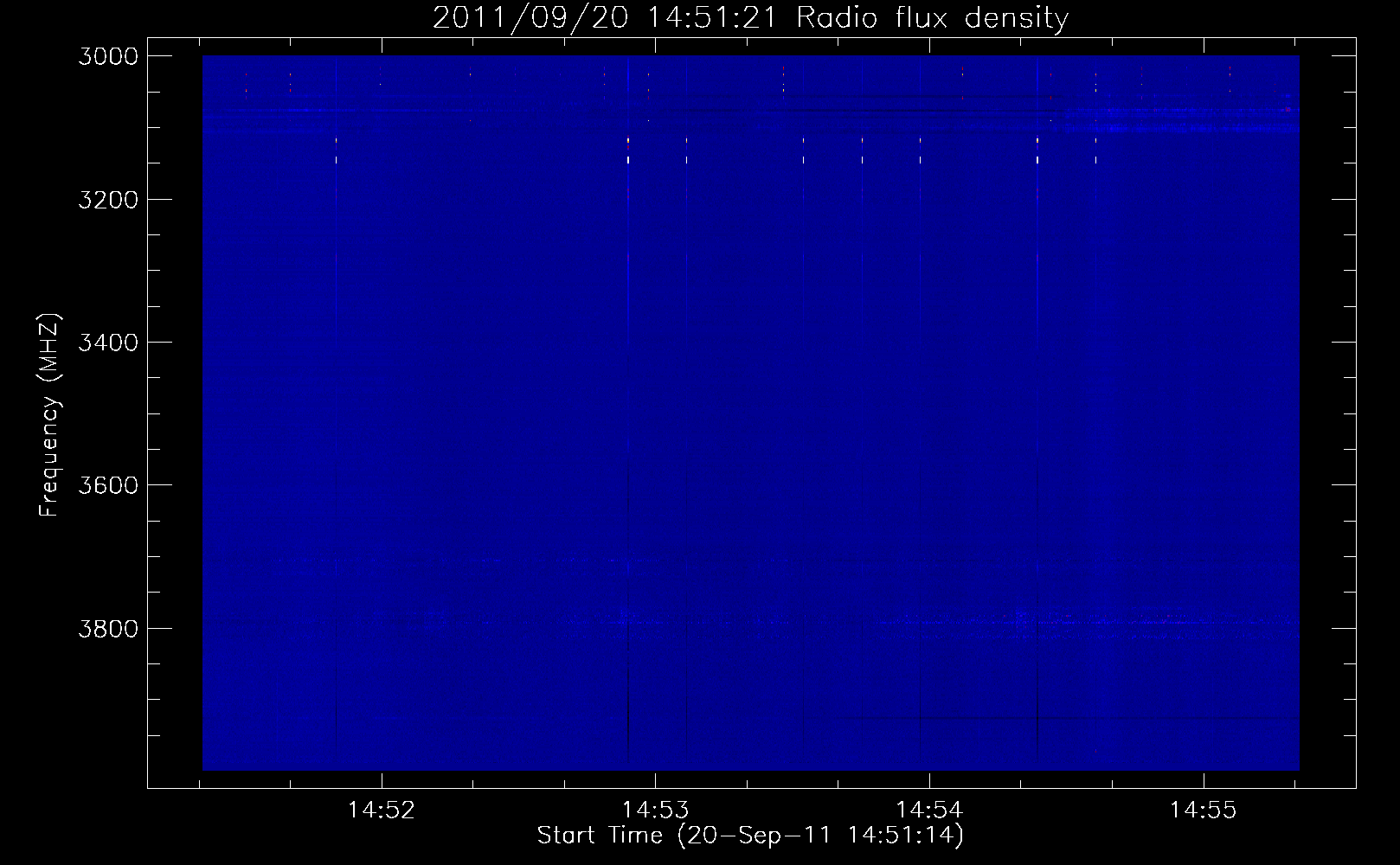
Task: Select the 3800 frequency tick label
Action: [x=108, y=628]
